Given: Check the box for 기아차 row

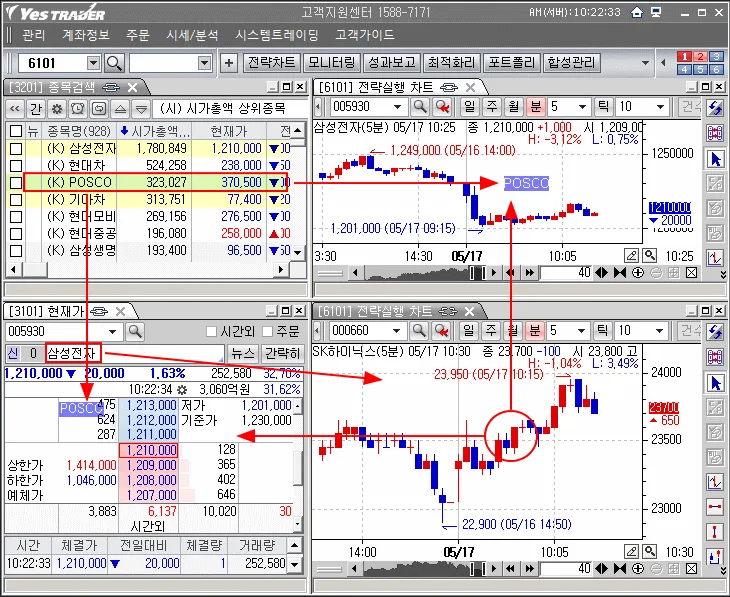Looking at the screenshot, I should tap(16, 199).
